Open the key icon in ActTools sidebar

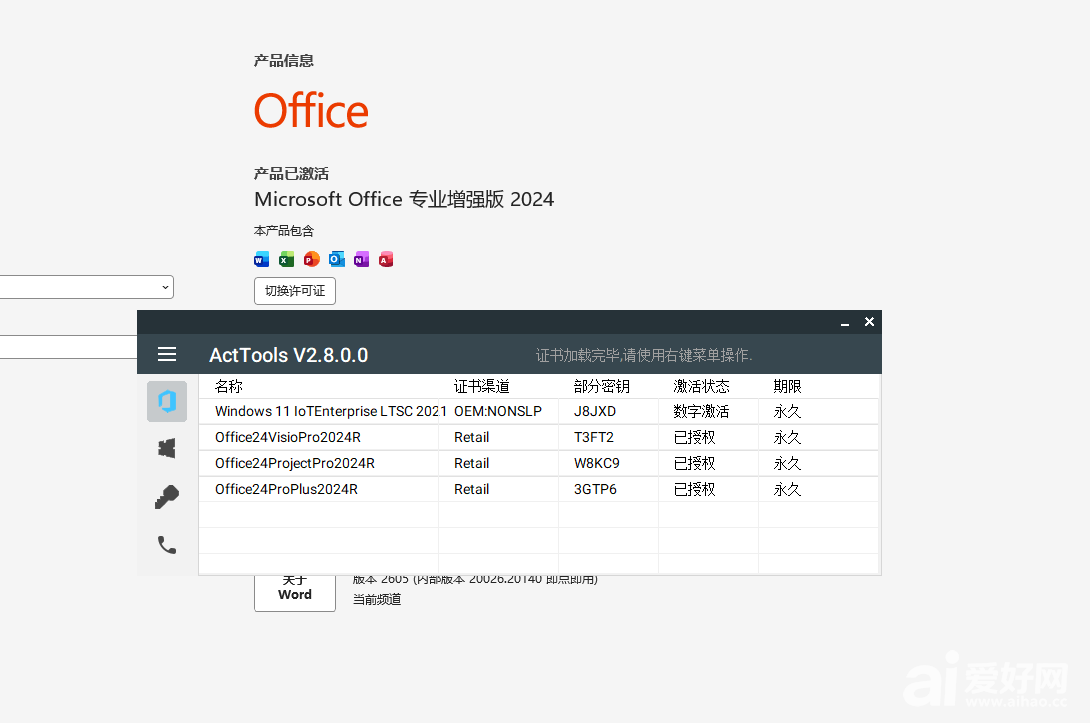point(167,496)
